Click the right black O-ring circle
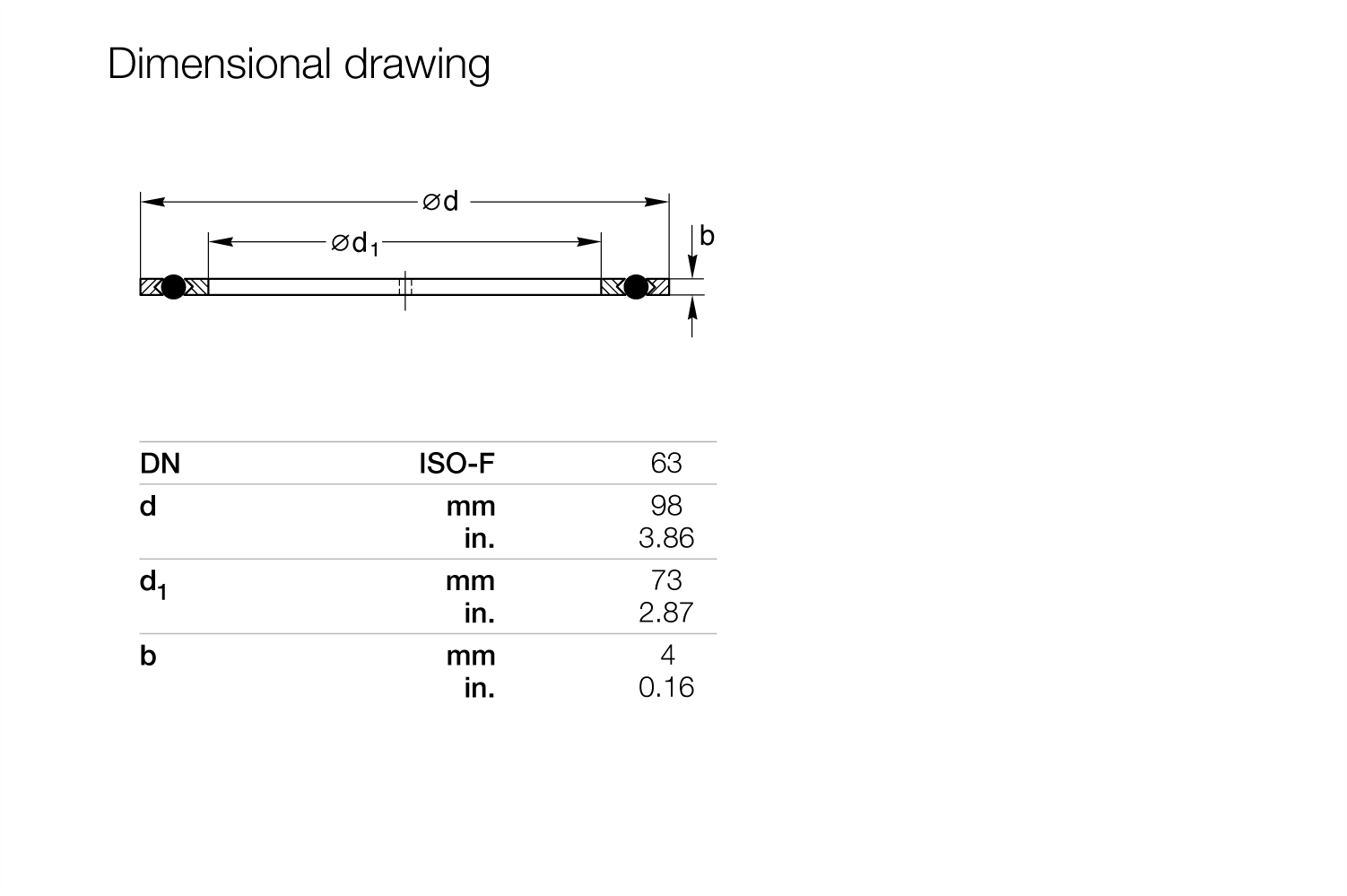The width and height of the screenshot is (1347, 896). click(x=636, y=287)
